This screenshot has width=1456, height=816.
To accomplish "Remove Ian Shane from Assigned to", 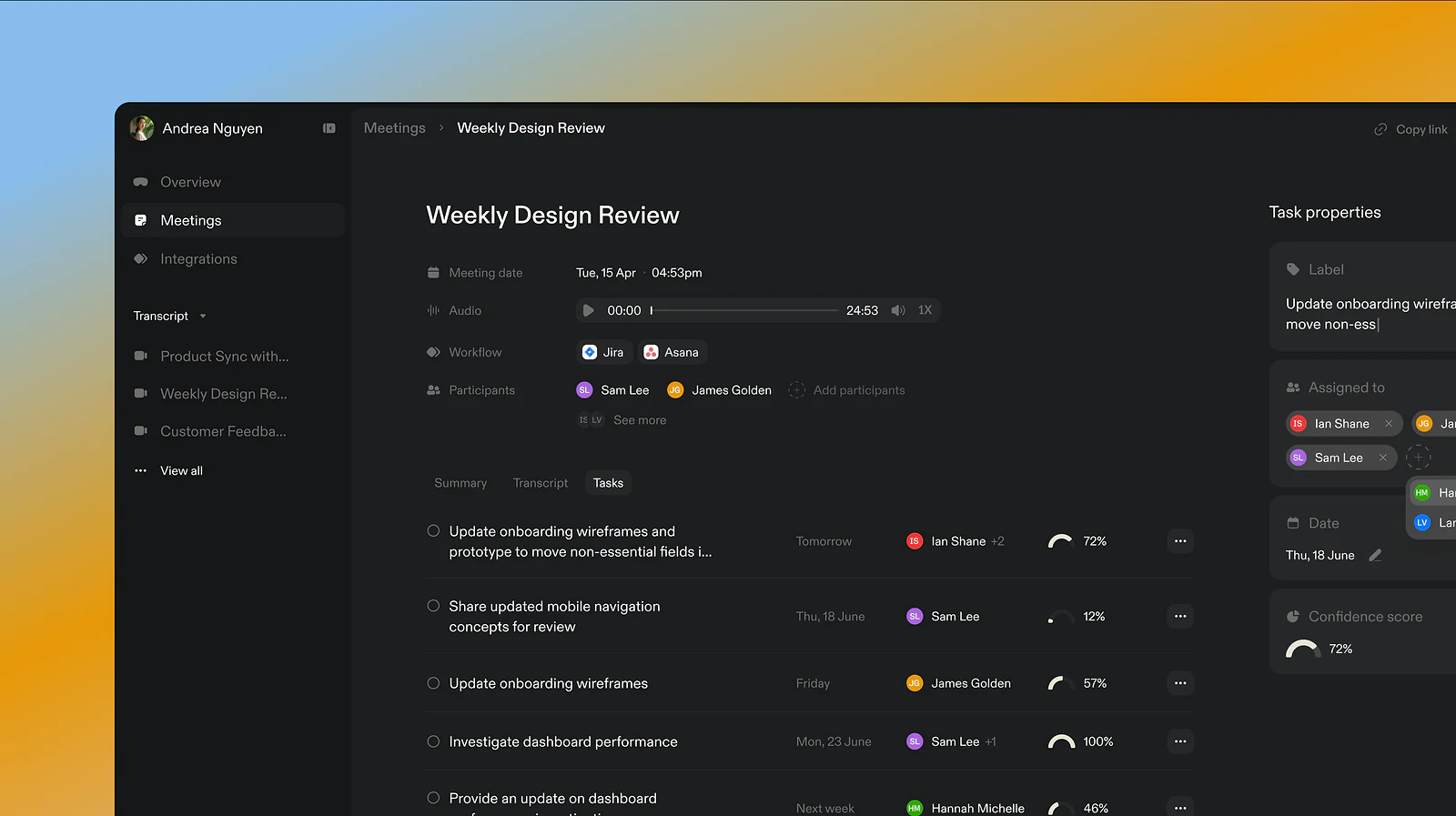I will [1389, 424].
